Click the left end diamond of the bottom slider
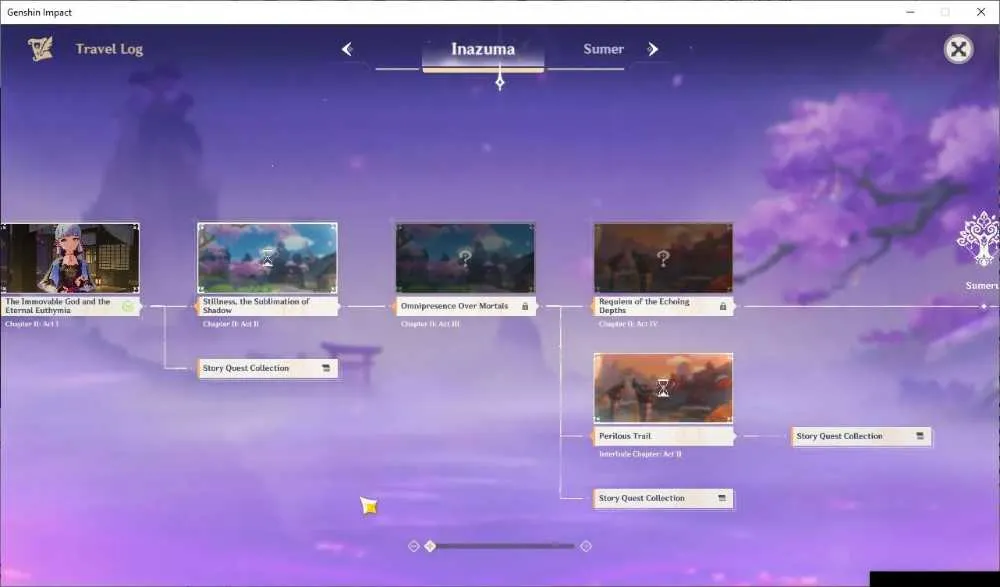The image size is (1000, 587). pyautogui.click(x=413, y=546)
